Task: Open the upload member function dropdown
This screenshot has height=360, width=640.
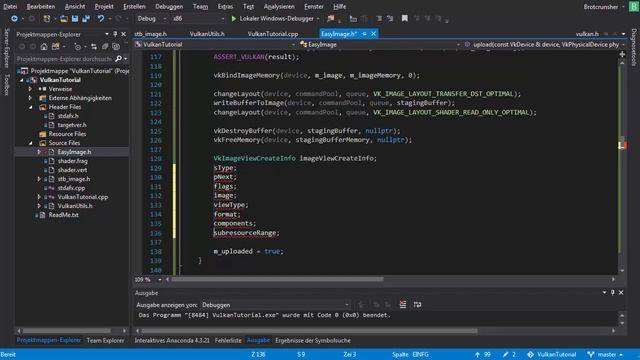Action: 544,44
